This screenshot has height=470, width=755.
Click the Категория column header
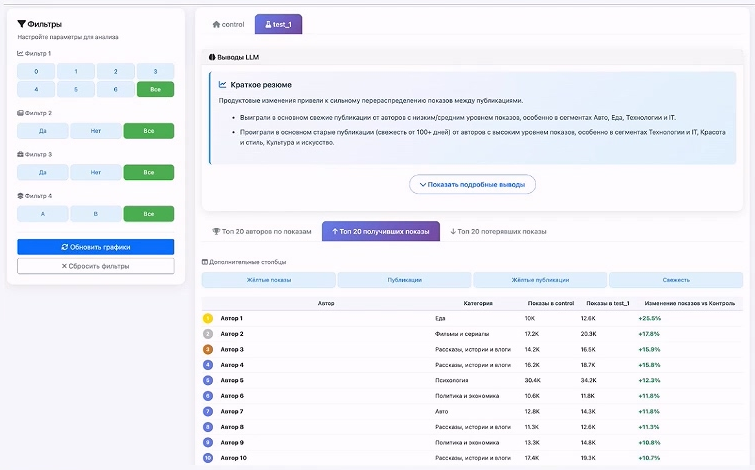[x=478, y=303]
